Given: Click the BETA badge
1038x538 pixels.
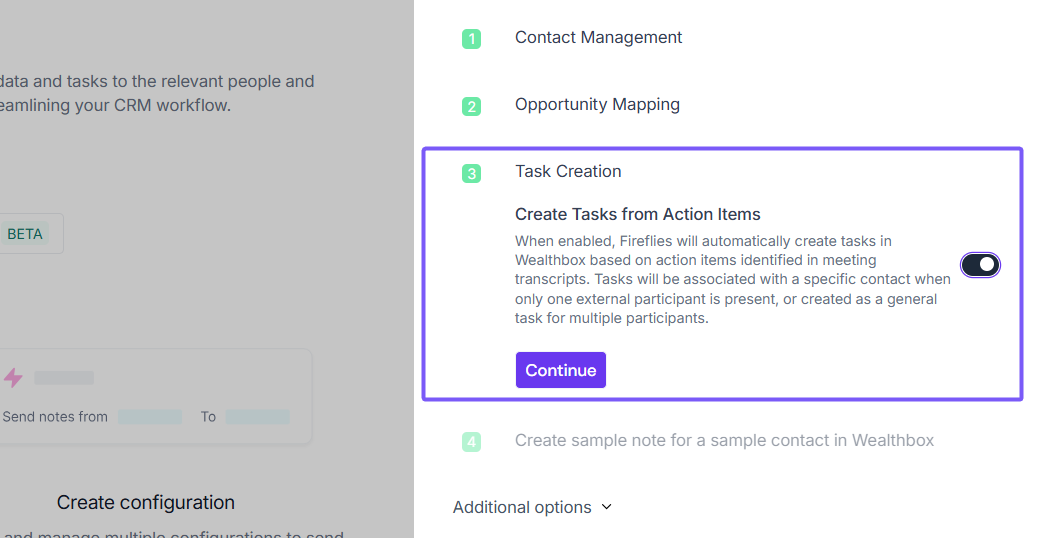Looking at the screenshot, I should pyautogui.click(x=25, y=234).
